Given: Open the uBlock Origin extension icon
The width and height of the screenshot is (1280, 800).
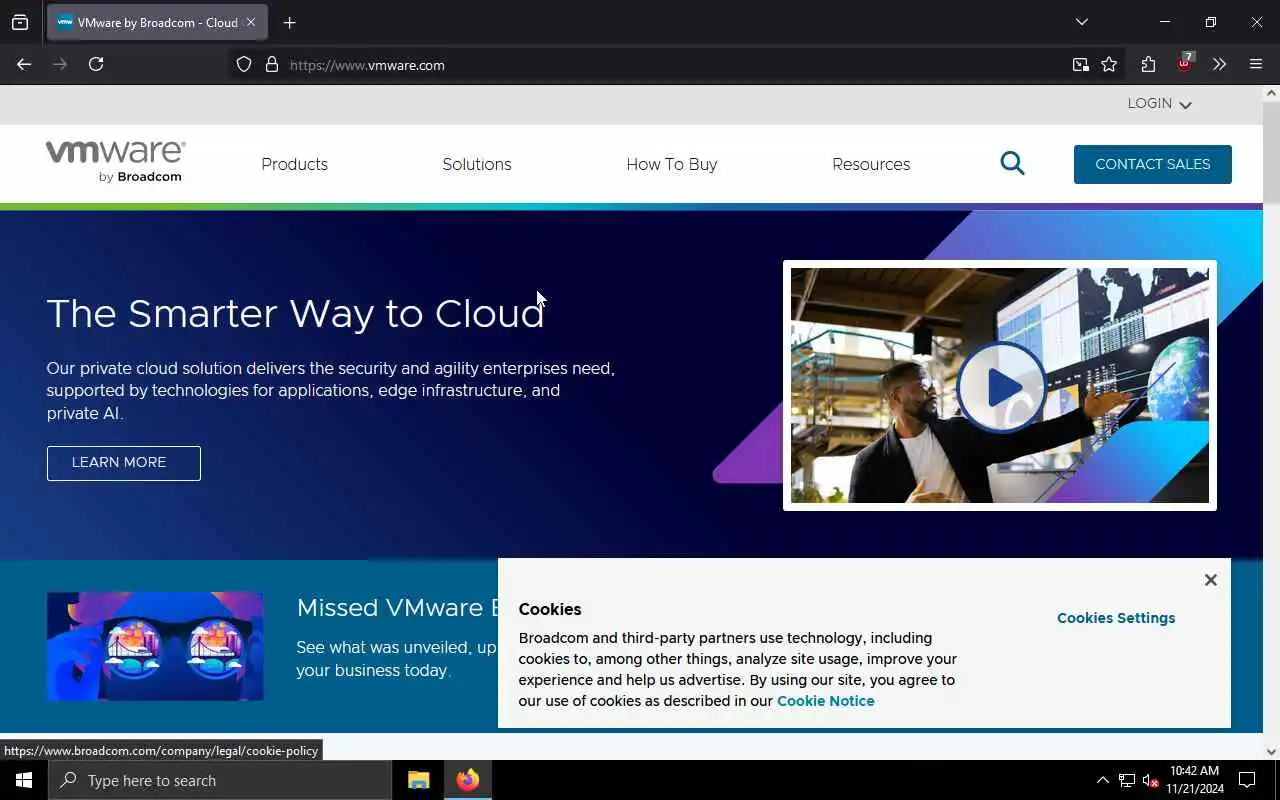Looking at the screenshot, I should (1184, 63).
